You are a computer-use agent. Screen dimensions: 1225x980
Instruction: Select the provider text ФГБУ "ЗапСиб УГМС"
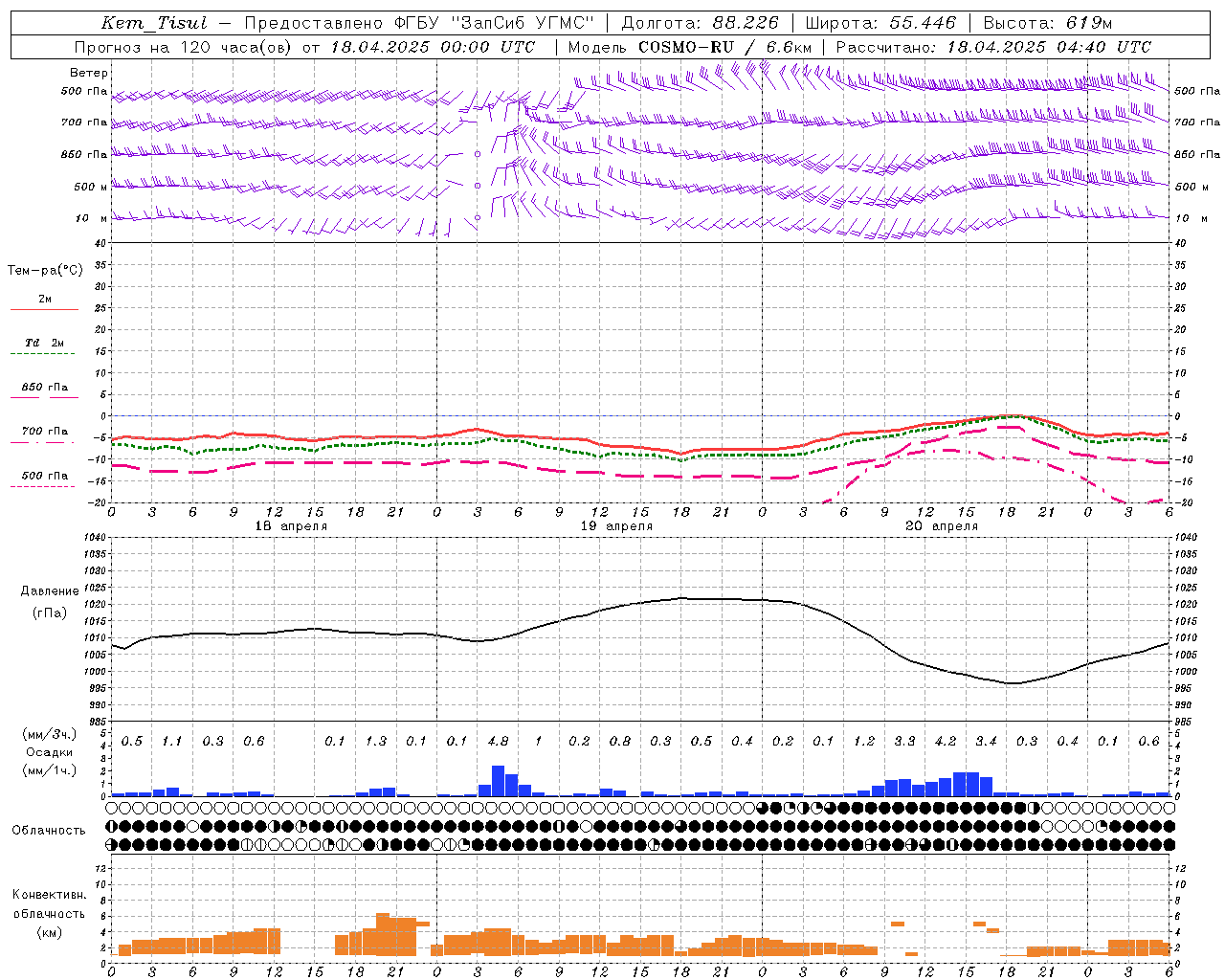[495, 23]
